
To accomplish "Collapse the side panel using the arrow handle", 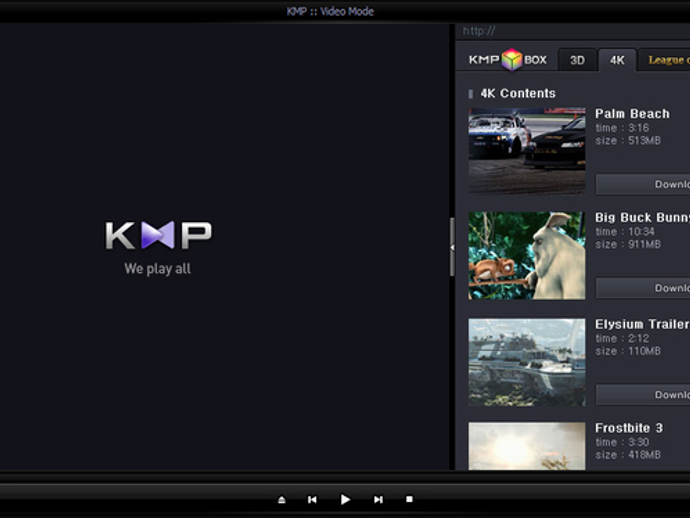I will click(452, 247).
